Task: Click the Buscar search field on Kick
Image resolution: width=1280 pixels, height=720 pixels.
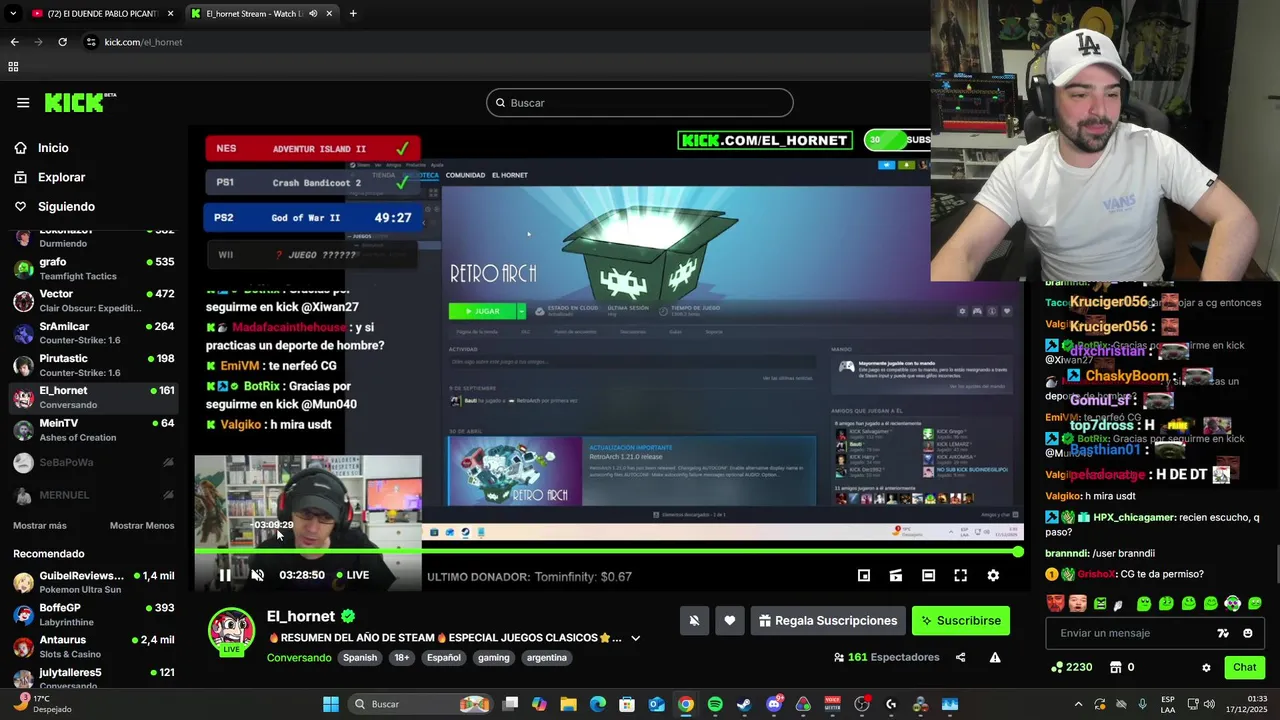Action: point(640,102)
